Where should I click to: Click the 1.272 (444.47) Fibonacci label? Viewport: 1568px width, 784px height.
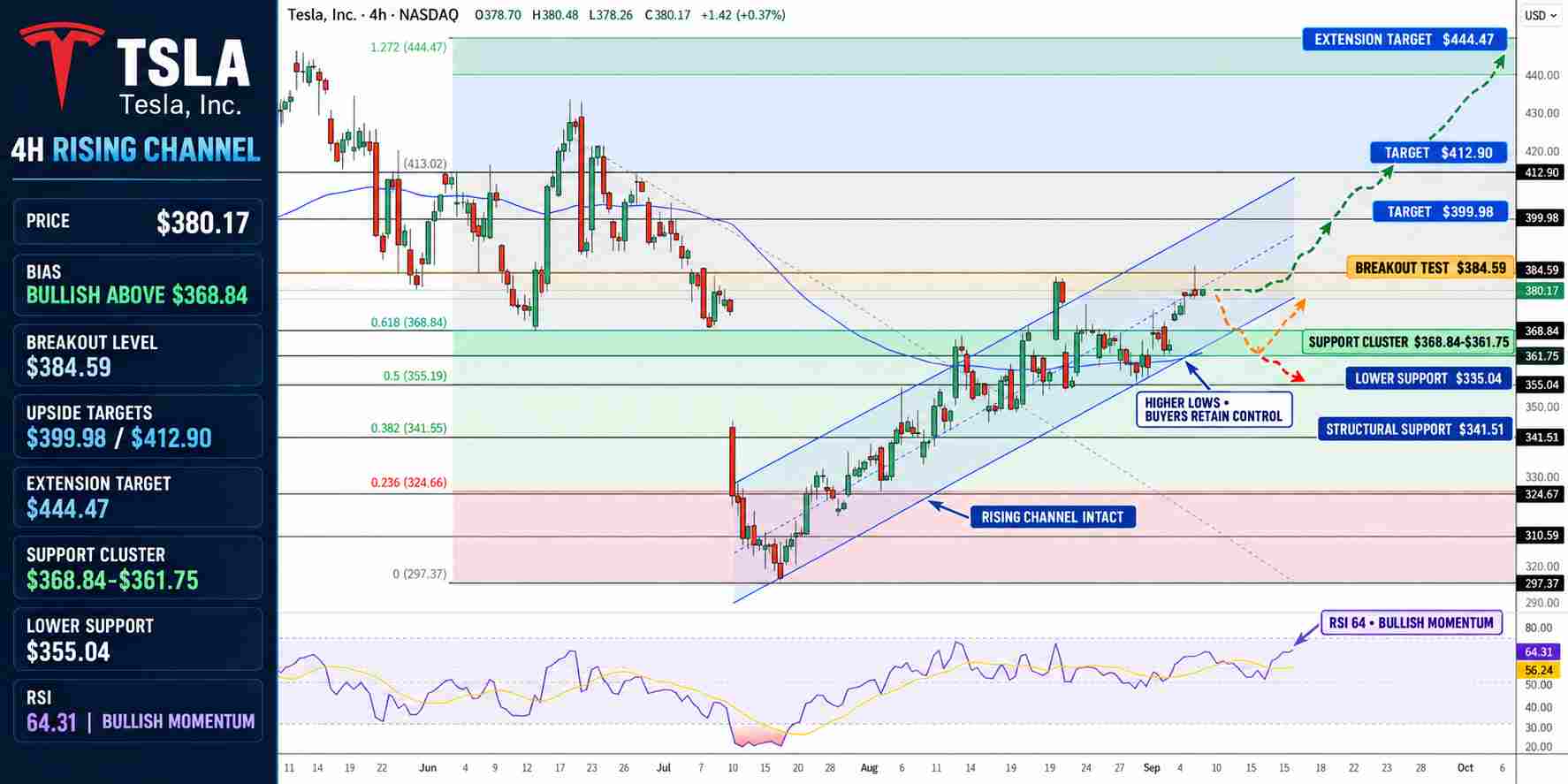click(x=408, y=47)
